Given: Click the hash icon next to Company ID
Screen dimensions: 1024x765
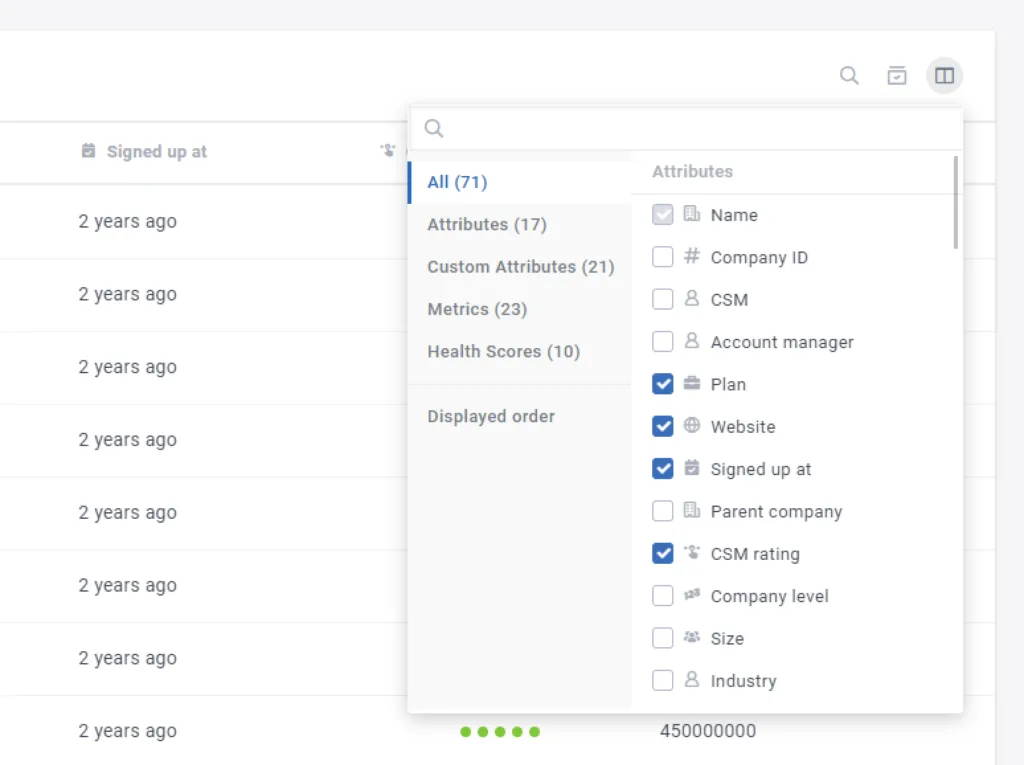Looking at the screenshot, I should (692, 256).
